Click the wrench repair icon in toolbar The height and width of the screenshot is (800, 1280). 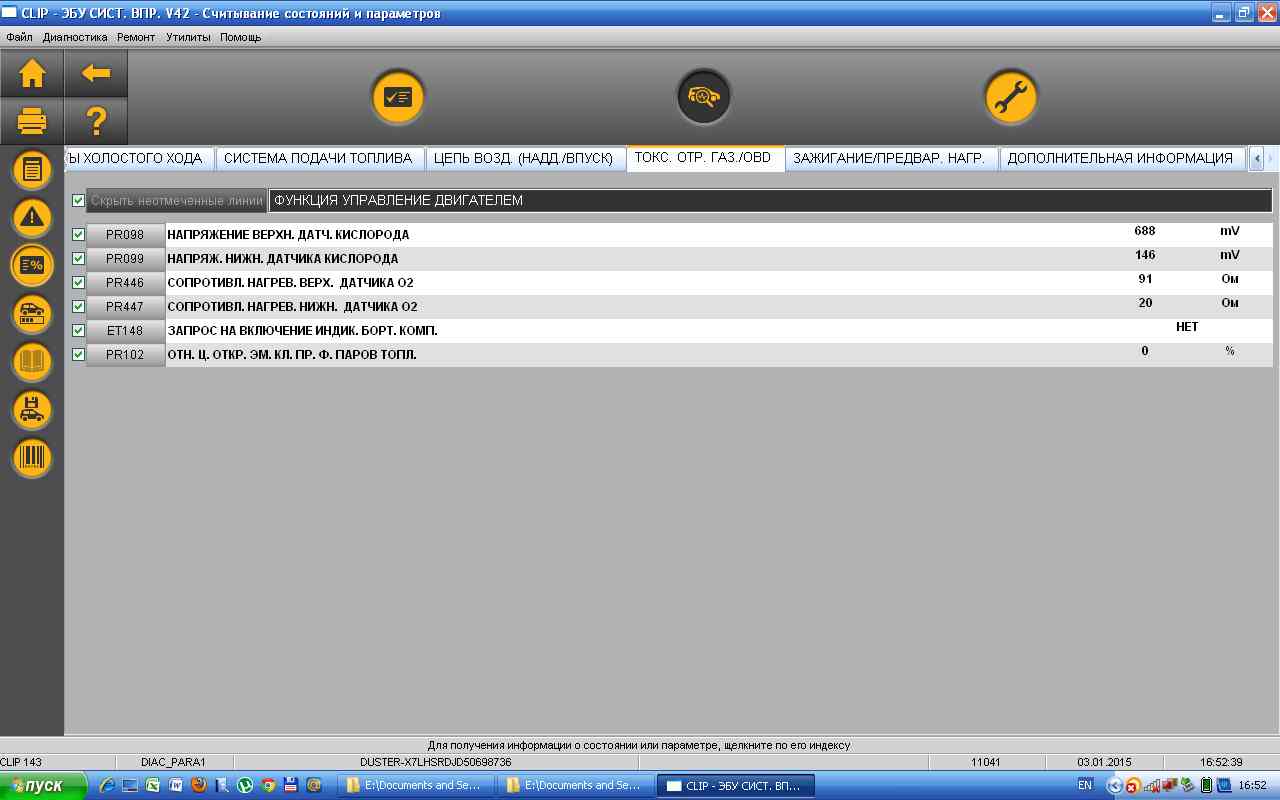1010,97
